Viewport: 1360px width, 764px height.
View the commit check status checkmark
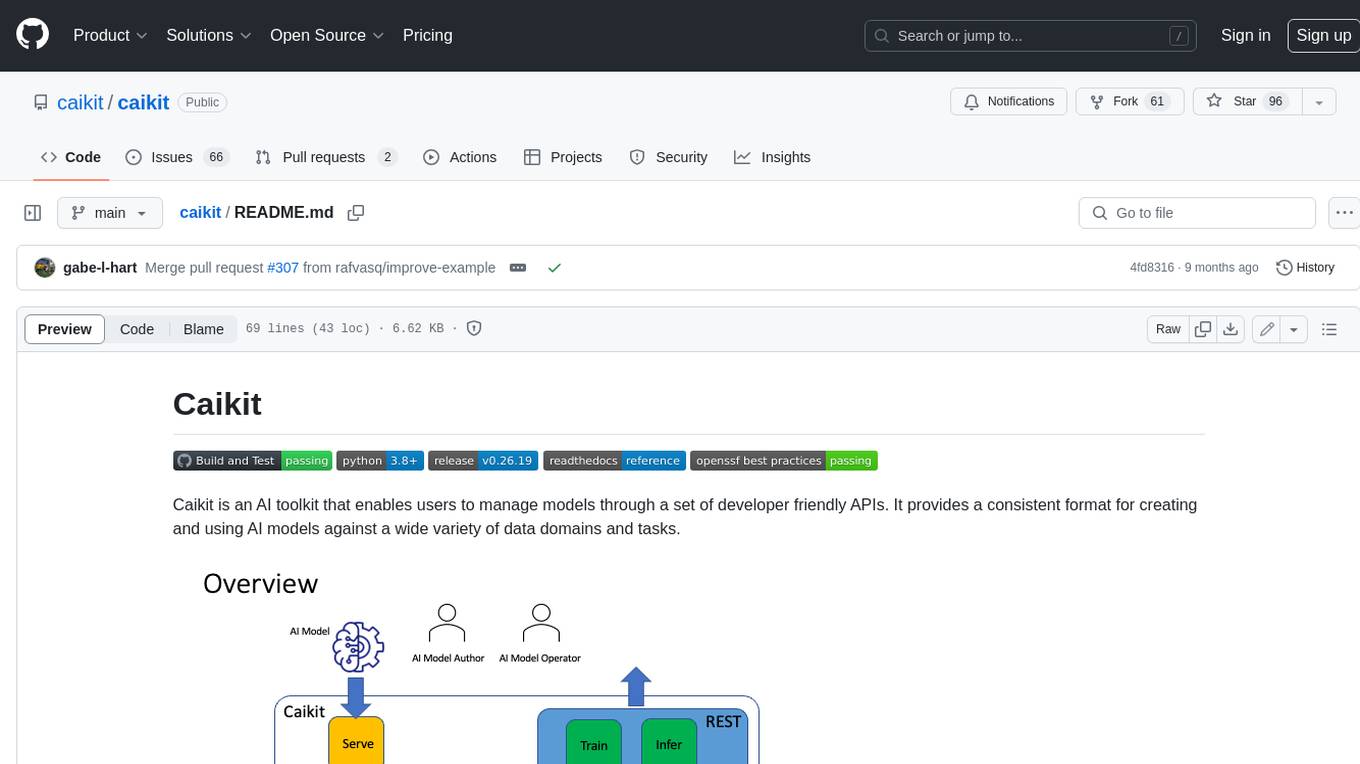click(554, 268)
